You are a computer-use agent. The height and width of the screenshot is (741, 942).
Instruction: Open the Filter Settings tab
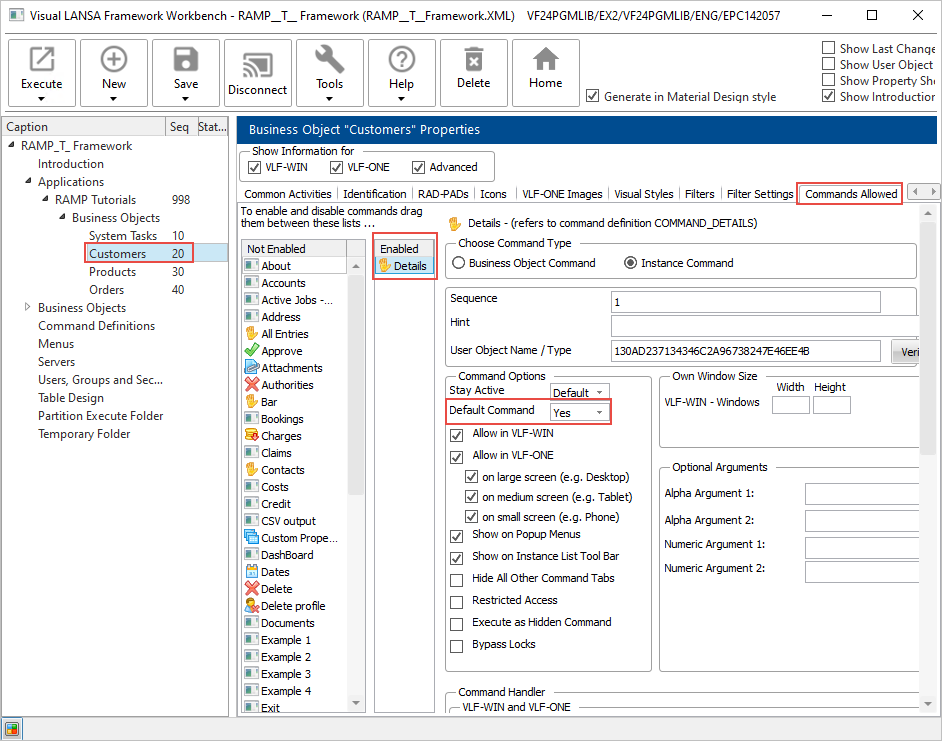(760, 194)
